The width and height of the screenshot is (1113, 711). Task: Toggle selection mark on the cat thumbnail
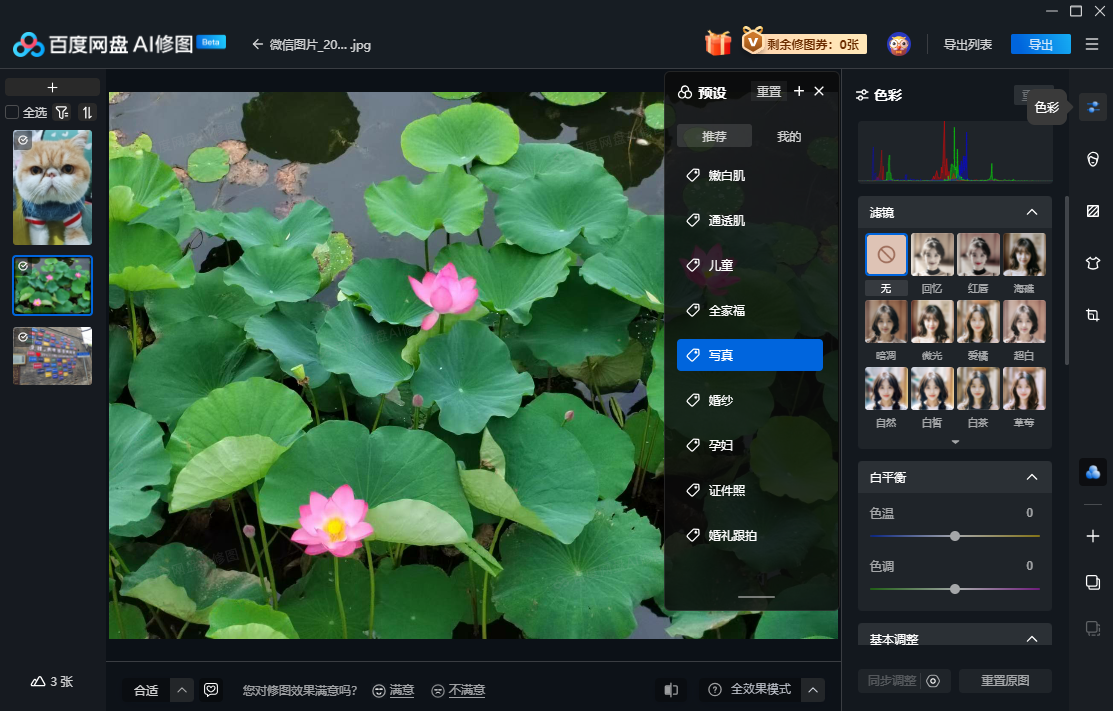(23, 141)
